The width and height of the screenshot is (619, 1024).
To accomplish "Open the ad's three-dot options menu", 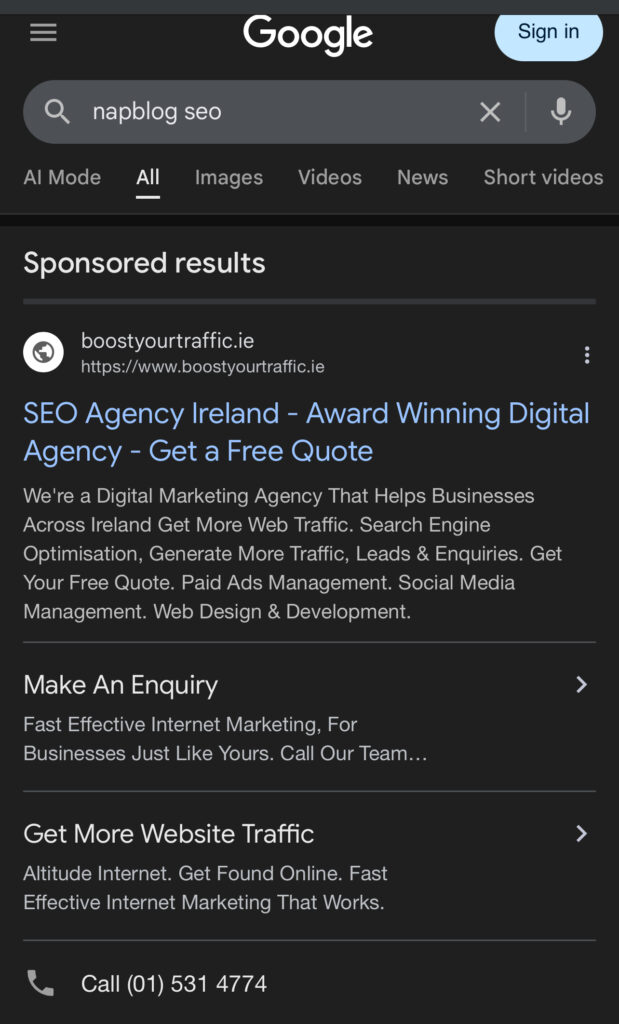I will coord(587,355).
